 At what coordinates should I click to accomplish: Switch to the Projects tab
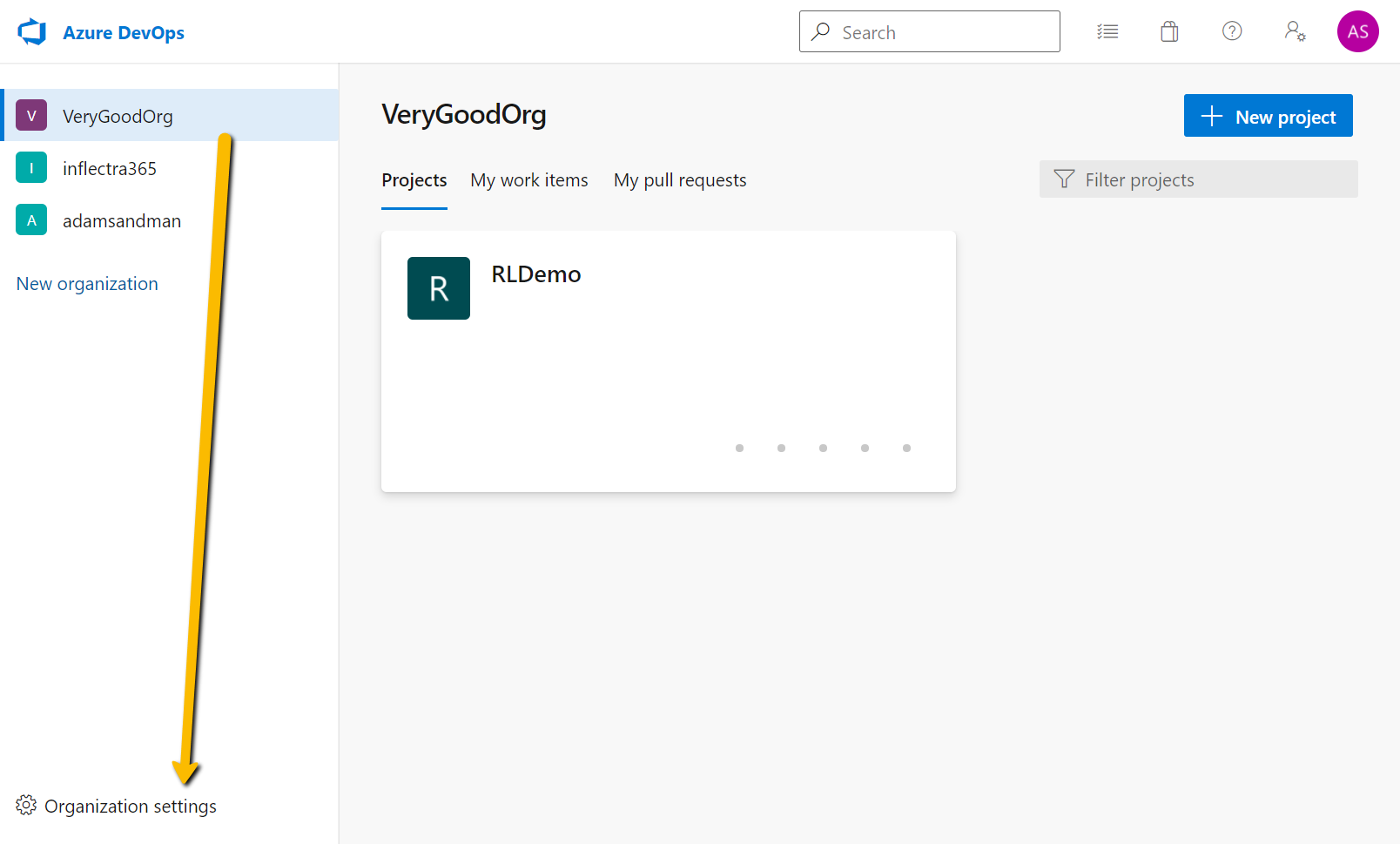[x=414, y=180]
